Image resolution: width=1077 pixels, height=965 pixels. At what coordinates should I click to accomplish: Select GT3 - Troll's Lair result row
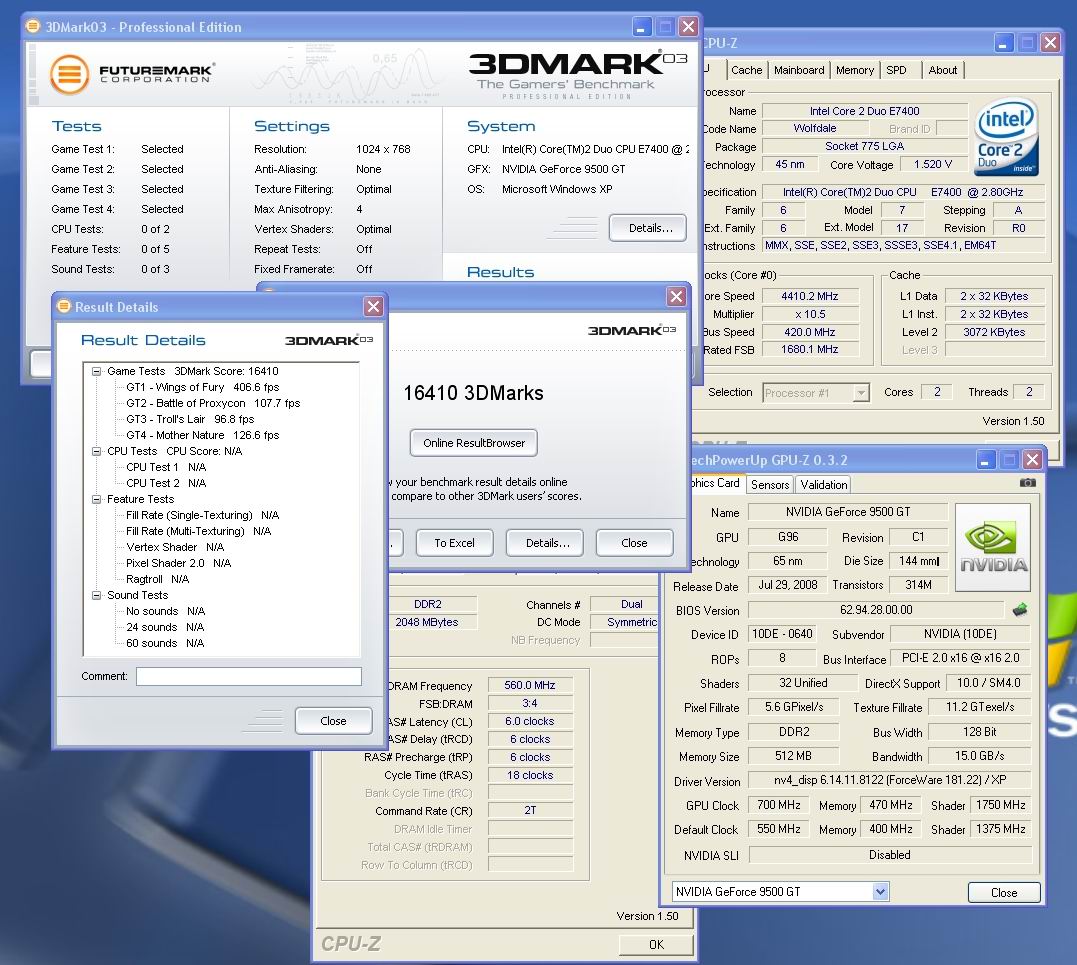coord(190,419)
